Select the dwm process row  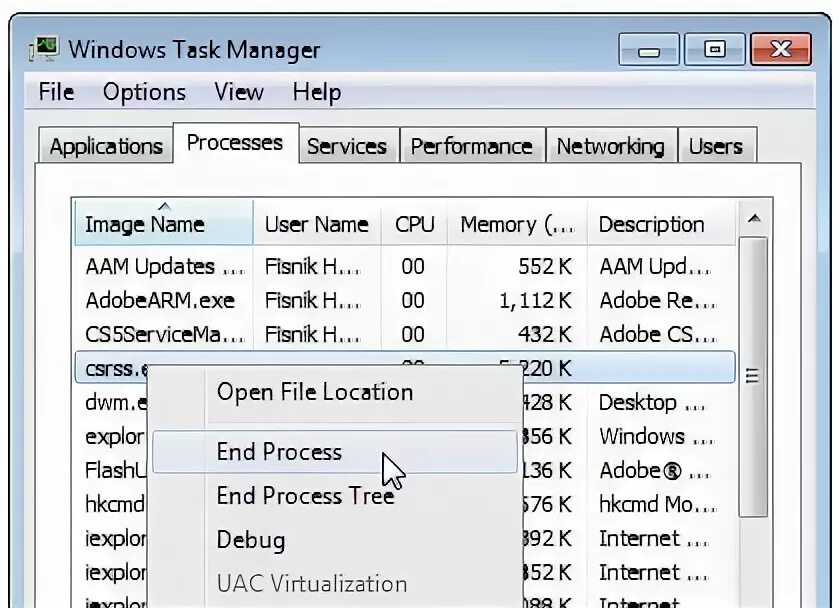coord(115,402)
